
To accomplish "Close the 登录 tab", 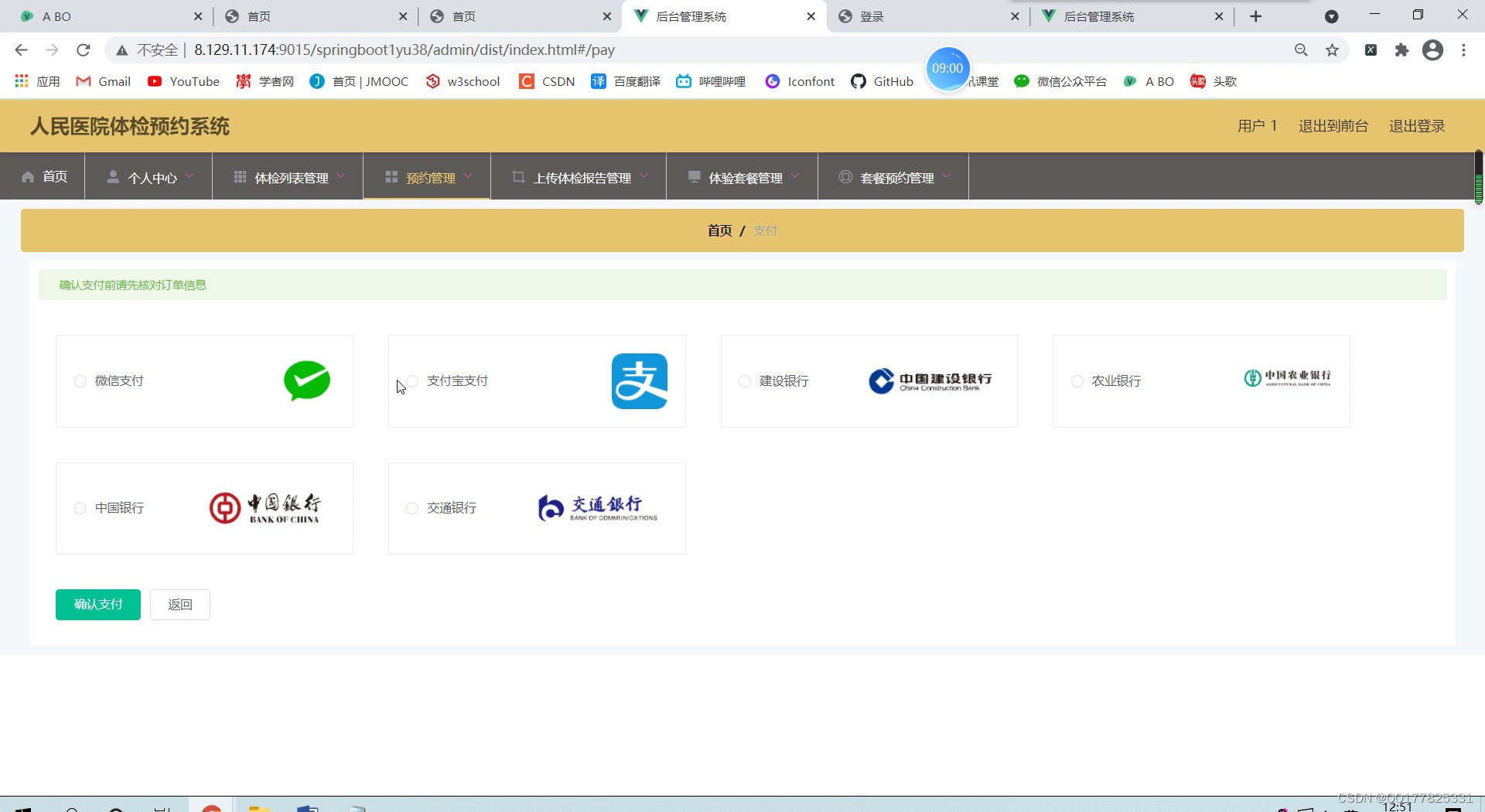I will pyautogui.click(x=1015, y=16).
